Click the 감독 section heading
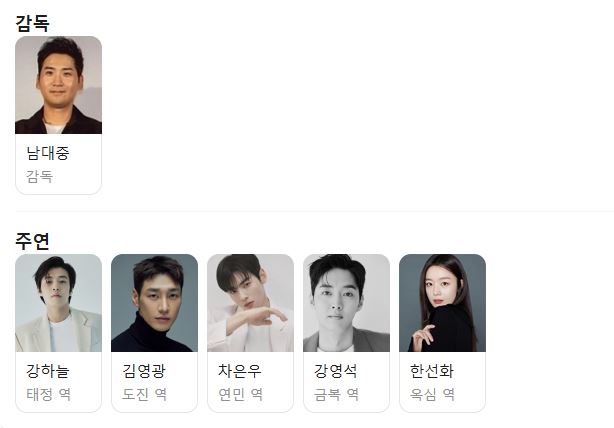614x428 pixels. [x=33, y=23]
